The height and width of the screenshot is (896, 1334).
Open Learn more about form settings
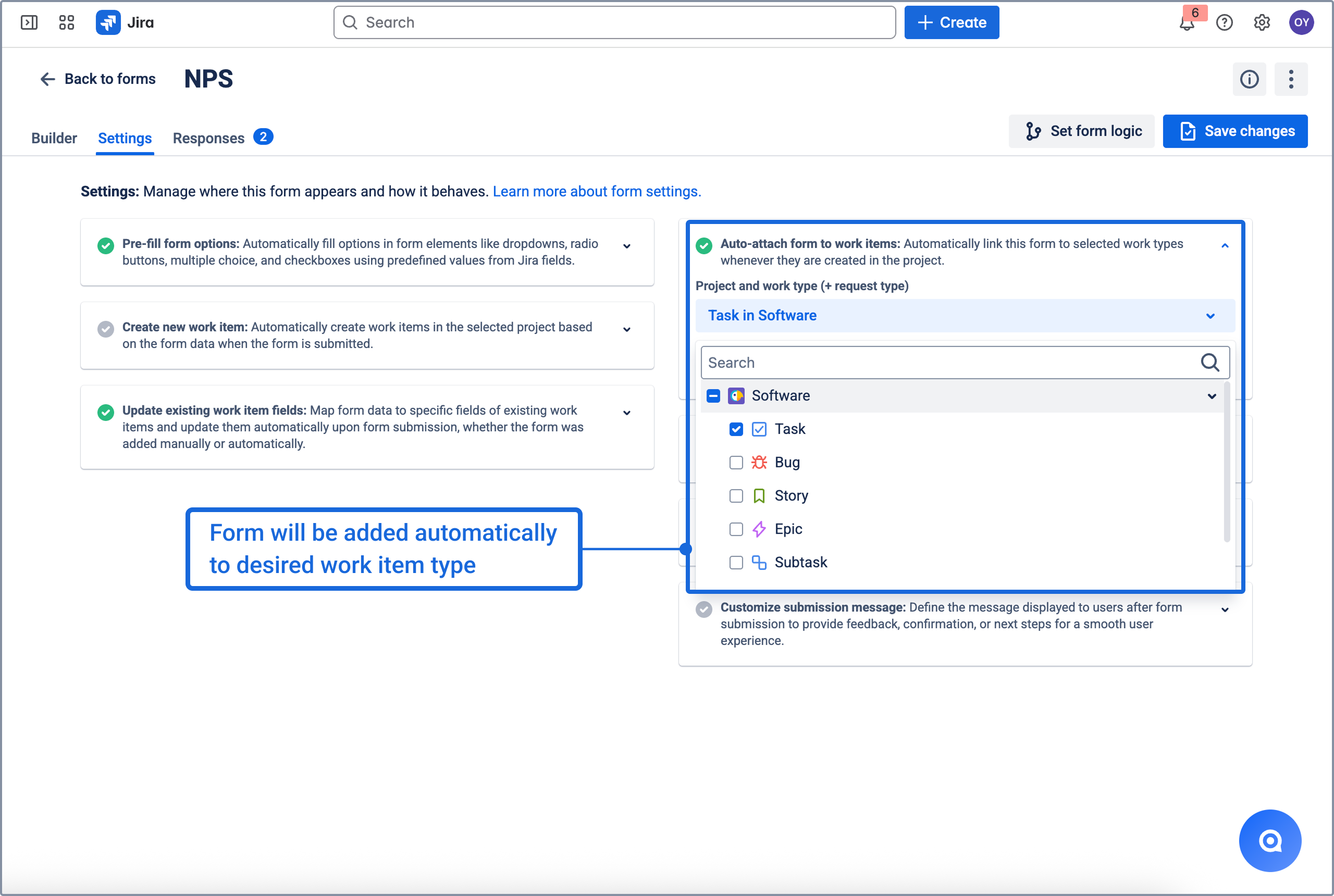[596, 191]
